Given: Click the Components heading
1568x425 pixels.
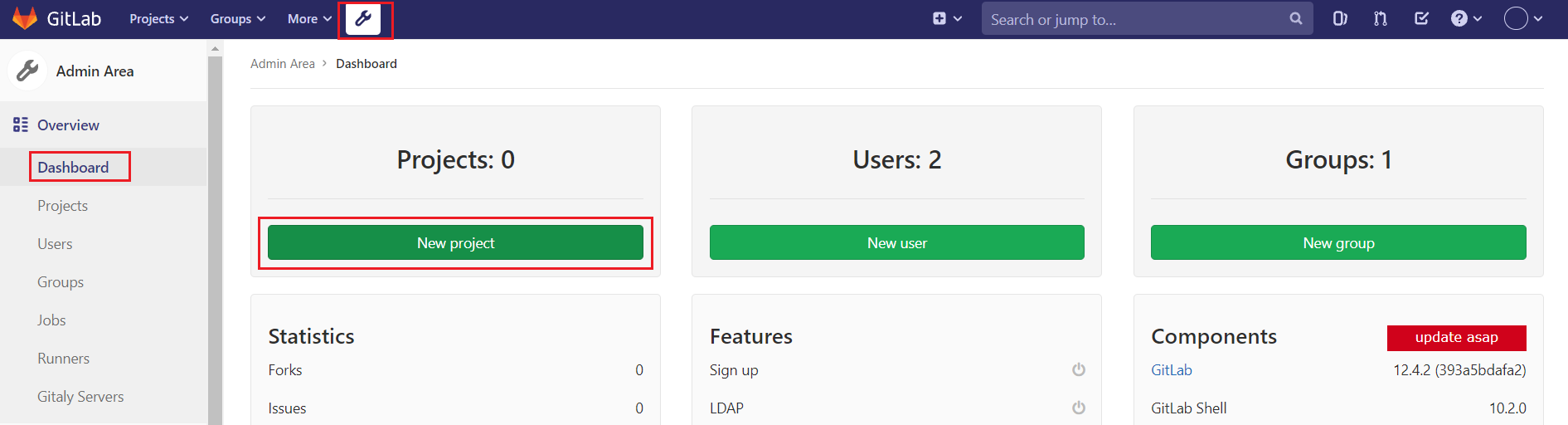Looking at the screenshot, I should click(x=1213, y=336).
